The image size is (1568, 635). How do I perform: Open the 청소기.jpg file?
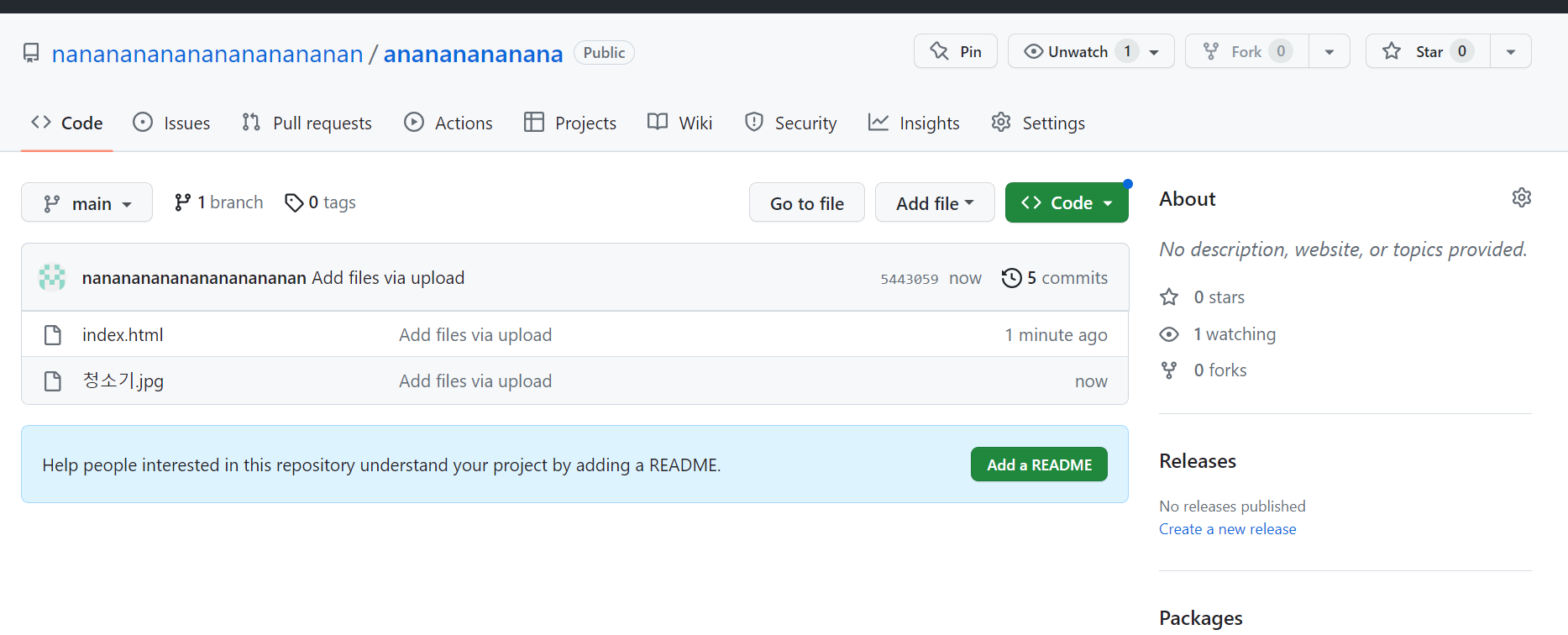click(x=123, y=380)
